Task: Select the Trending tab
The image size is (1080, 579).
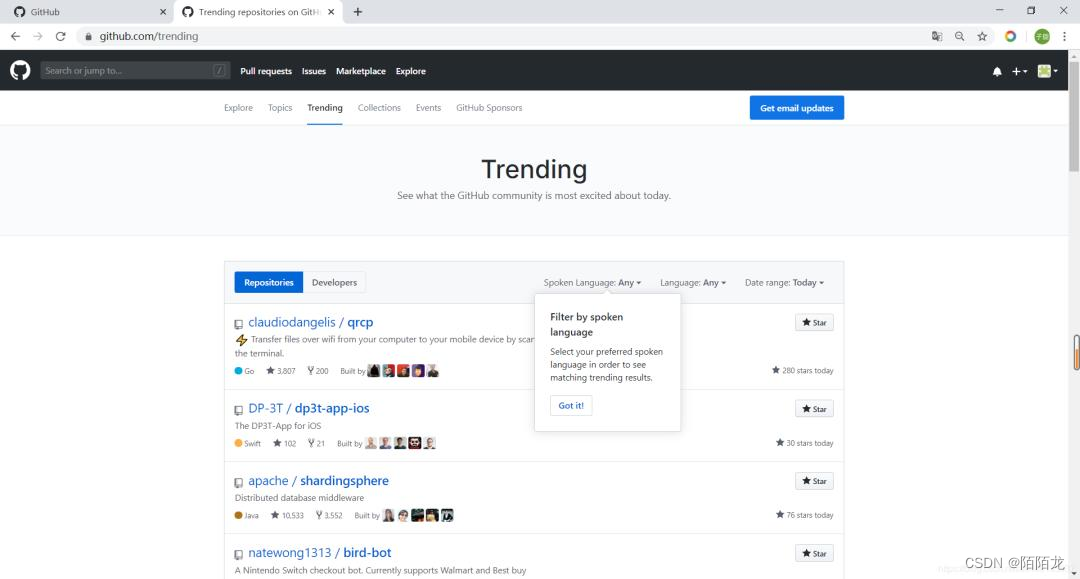Action: (324, 107)
